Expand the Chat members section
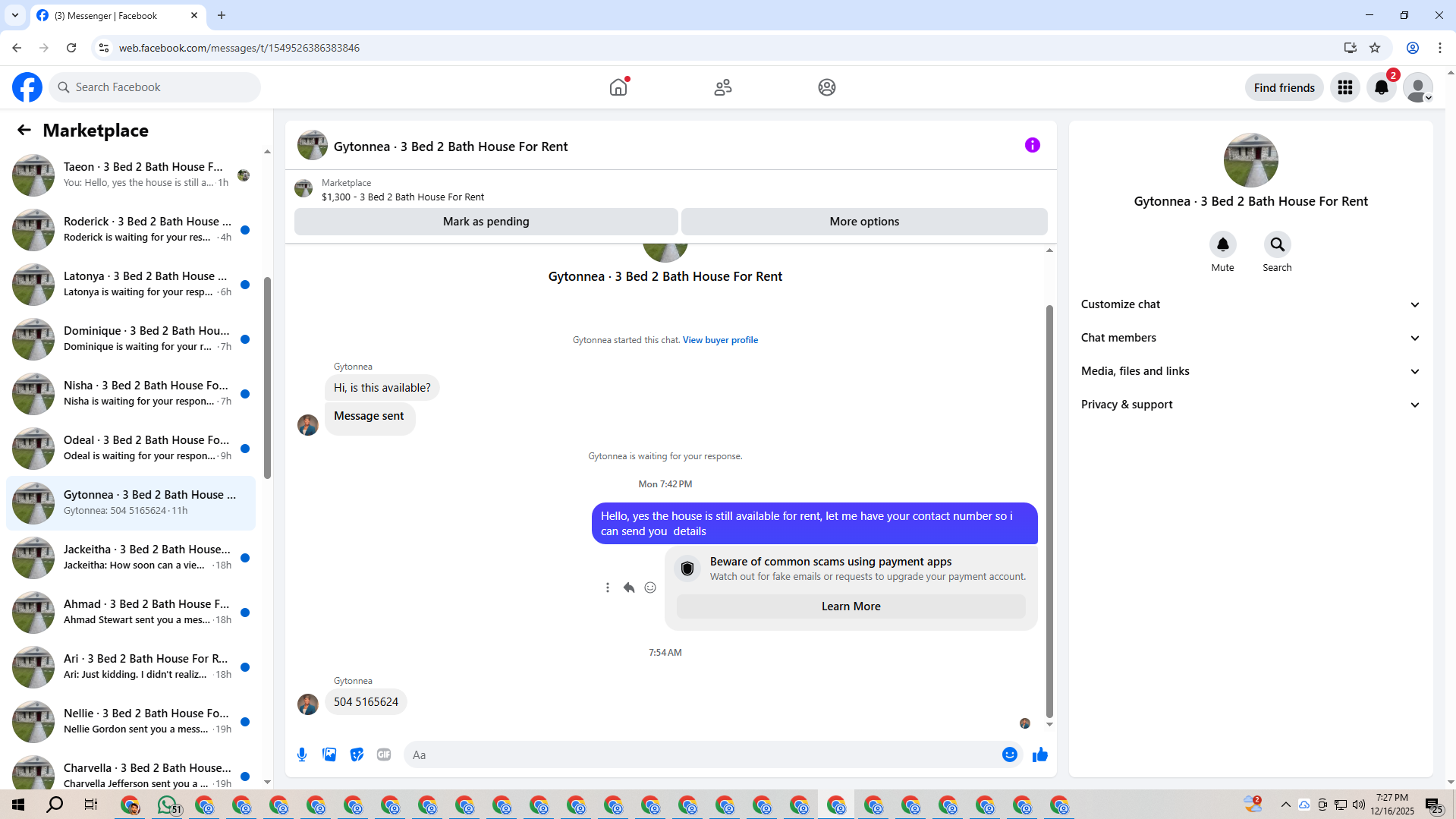The height and width of the screenshot is (819, 1456). 1250,338
